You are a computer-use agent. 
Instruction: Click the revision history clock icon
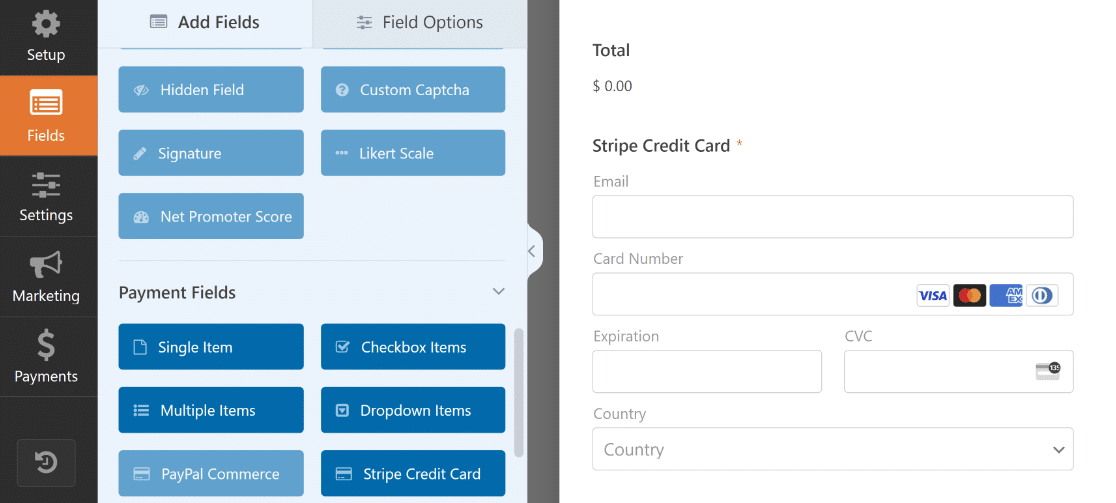tap(46, 463)
